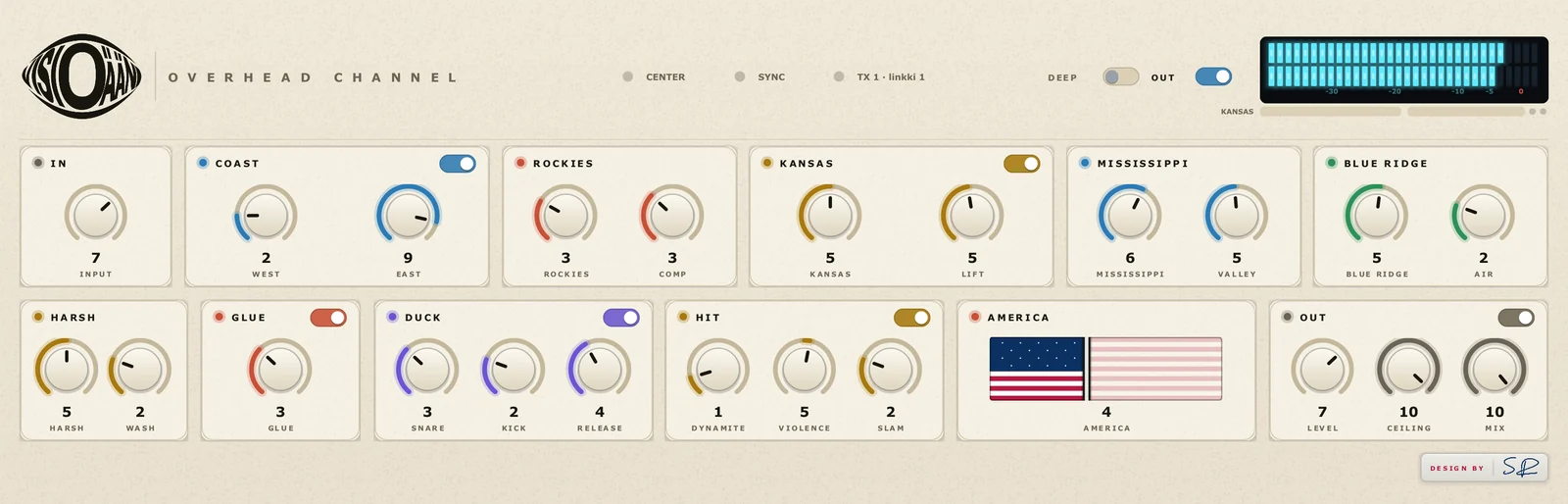Viewport: 1568px width, 504px height.
Task: Toggle the DUCK section switch
Action: [x=621, y=318]
